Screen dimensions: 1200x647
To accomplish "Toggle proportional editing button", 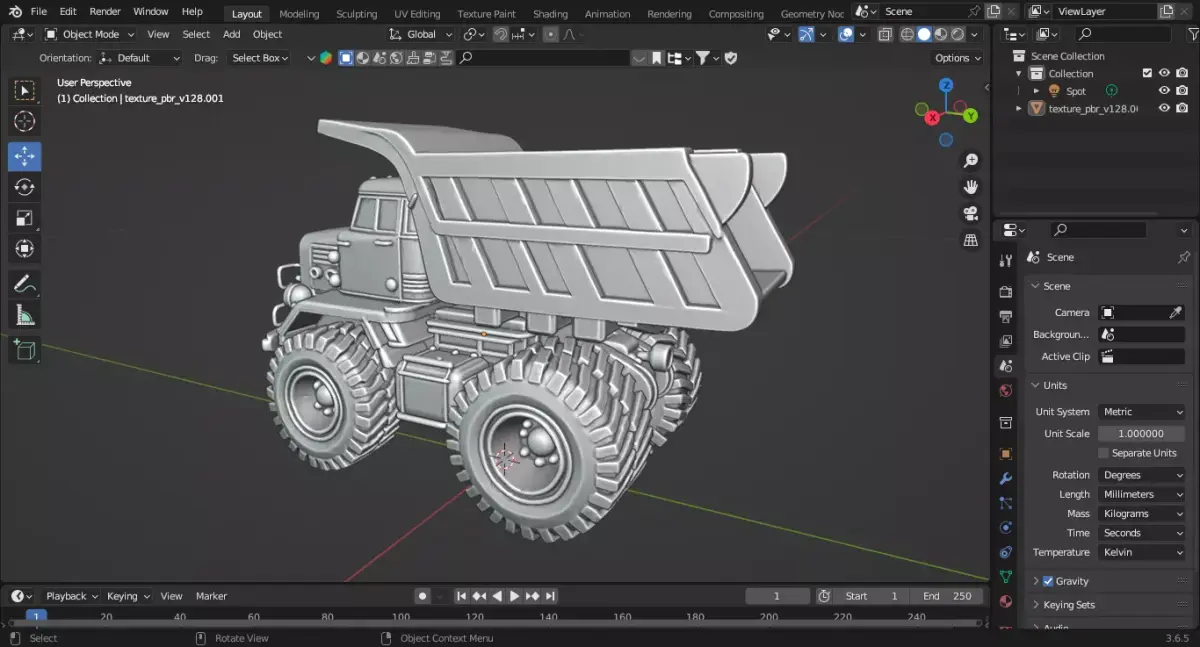I will (x=550, y=34).
